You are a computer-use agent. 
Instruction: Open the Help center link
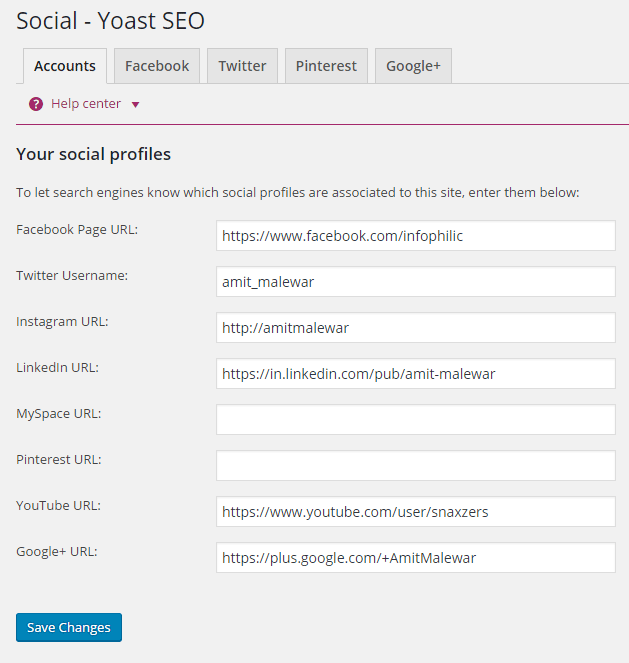click(86, 104)
